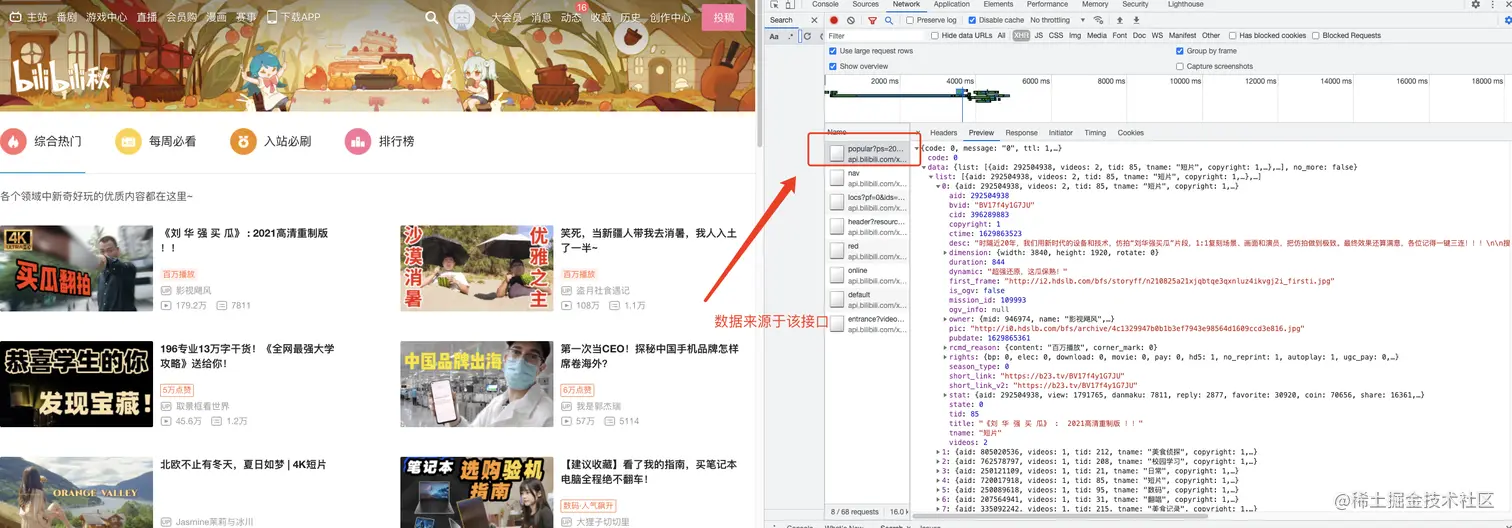Check the Blocked Requests checkbox

pyautogui.click(x=1315, y=36)
